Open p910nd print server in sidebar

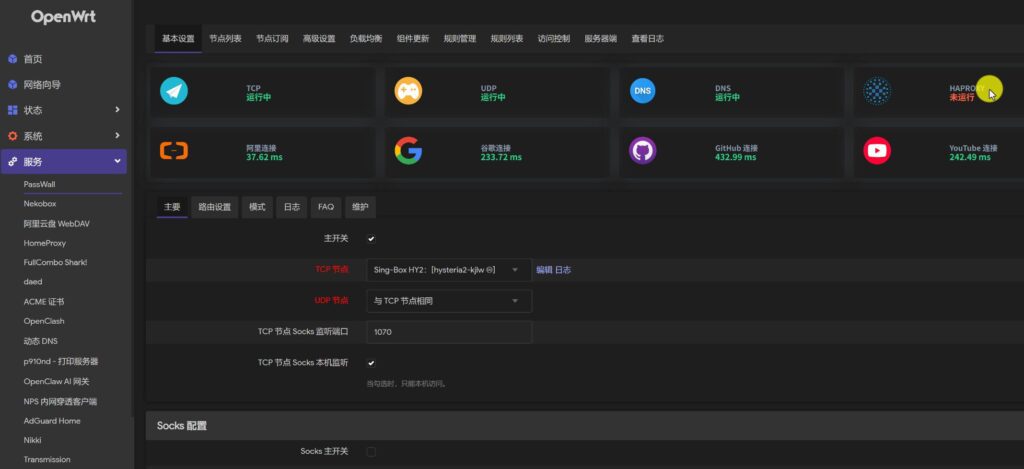click(61, 361)
